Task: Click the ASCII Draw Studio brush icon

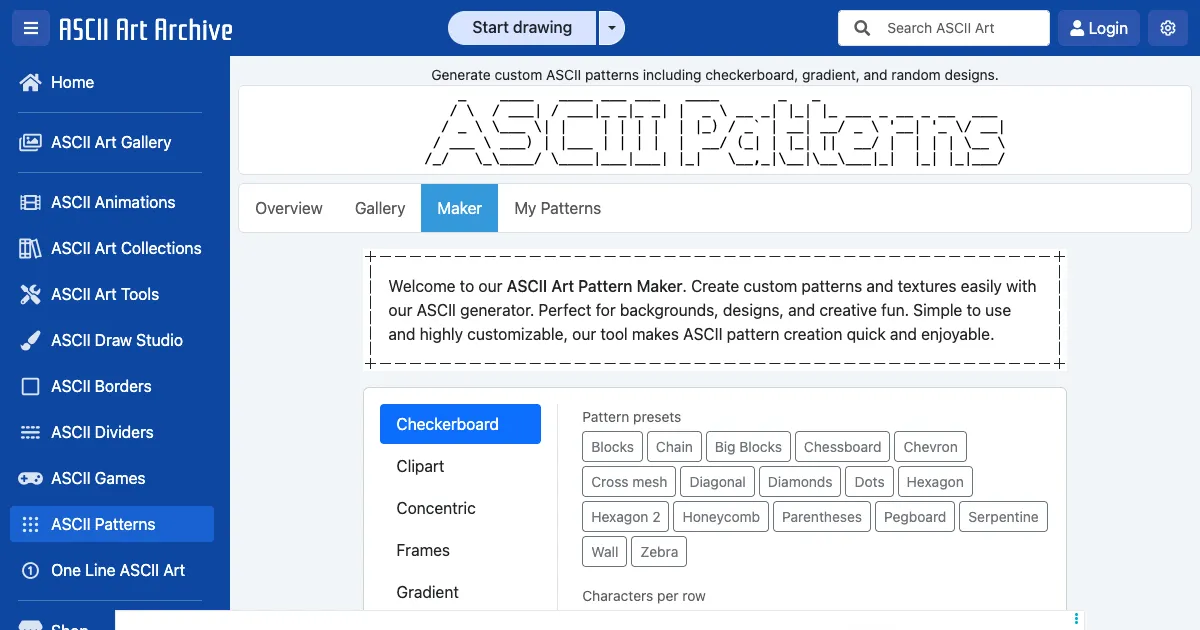Action: pyautogui.click(x=30, y=340)
